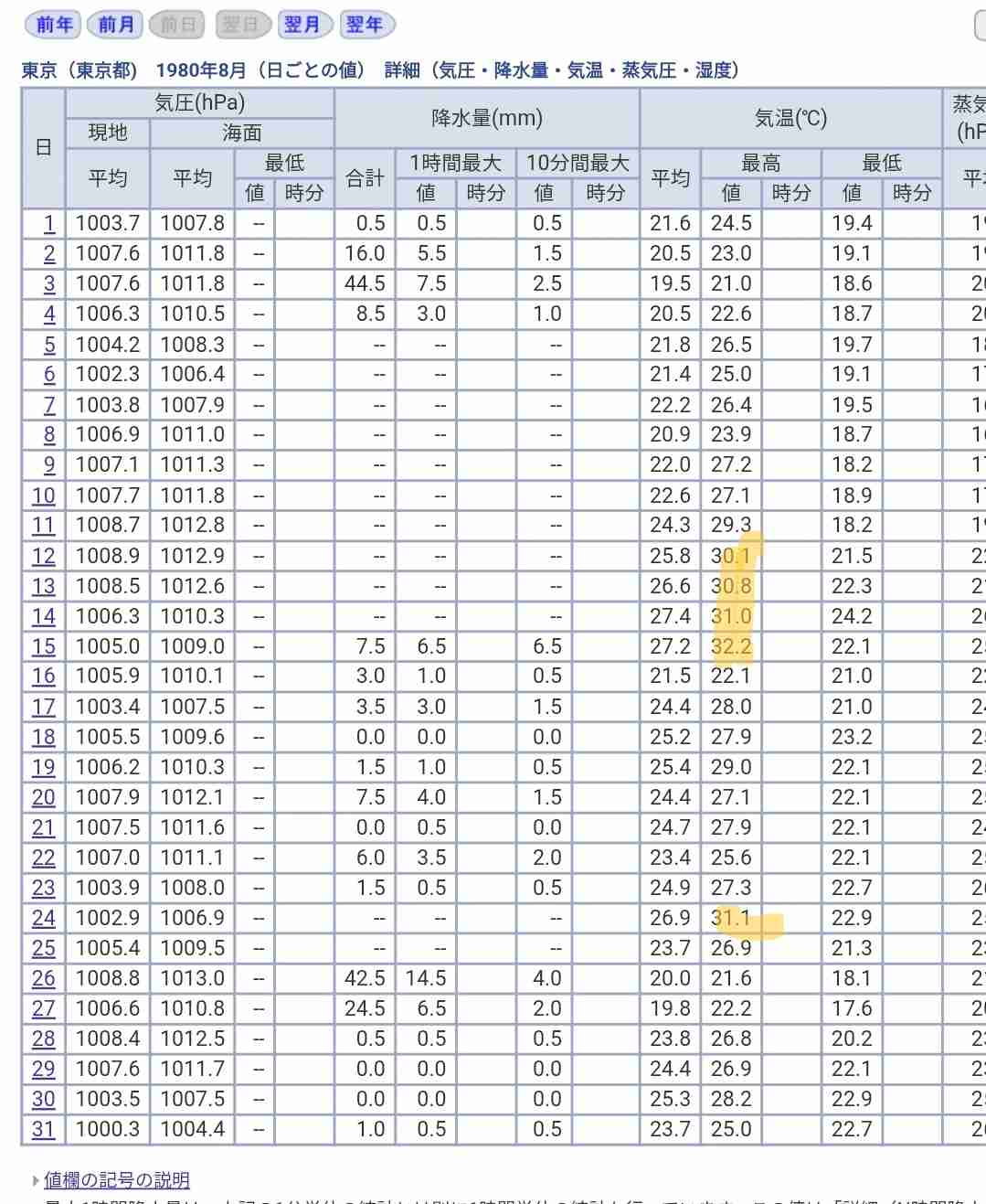Image resolution: width=986 pixels, height=1204 pixels.
Task: Open day 13 link in the table
Action: [44, 586]
